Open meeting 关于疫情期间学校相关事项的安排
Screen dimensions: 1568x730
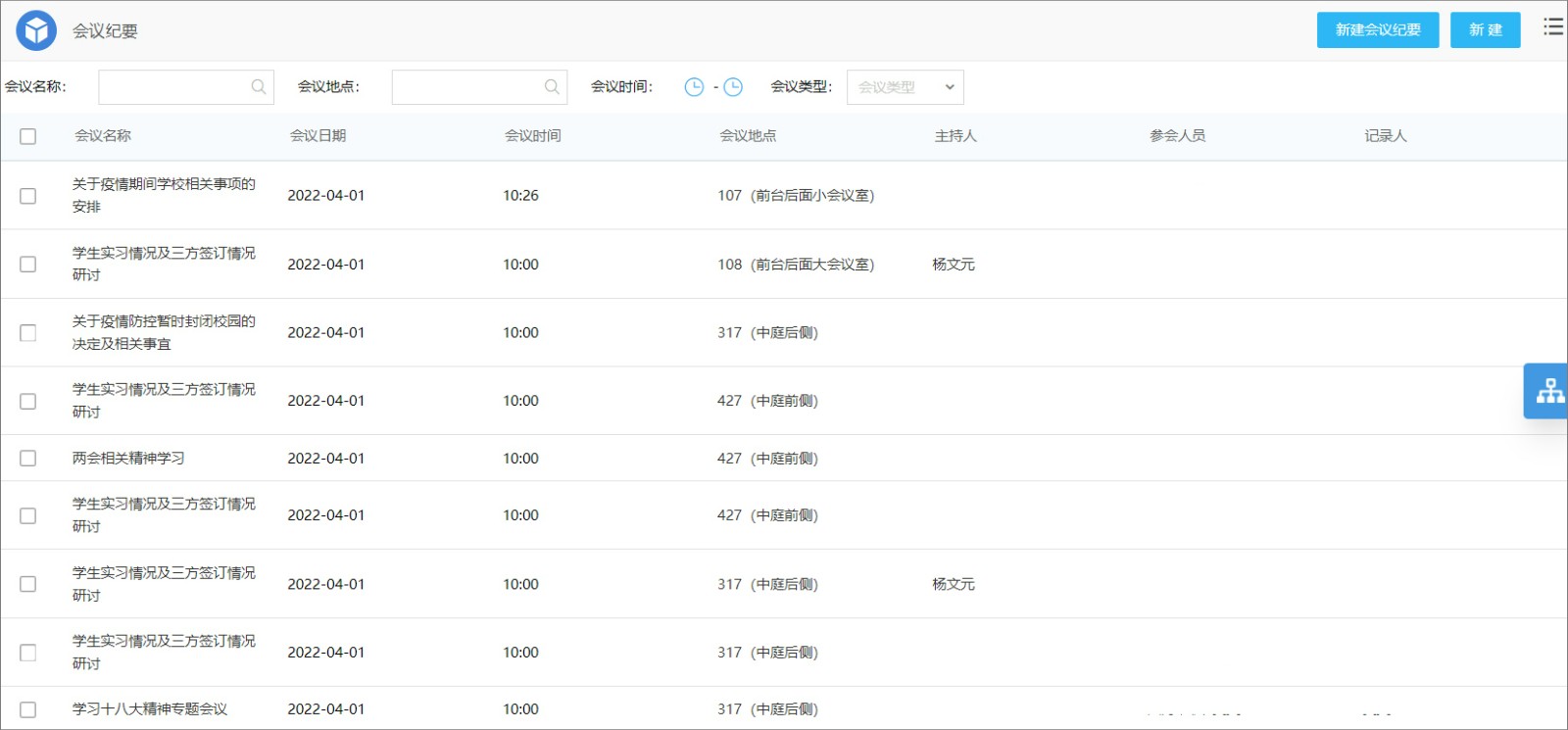[164, 195]
